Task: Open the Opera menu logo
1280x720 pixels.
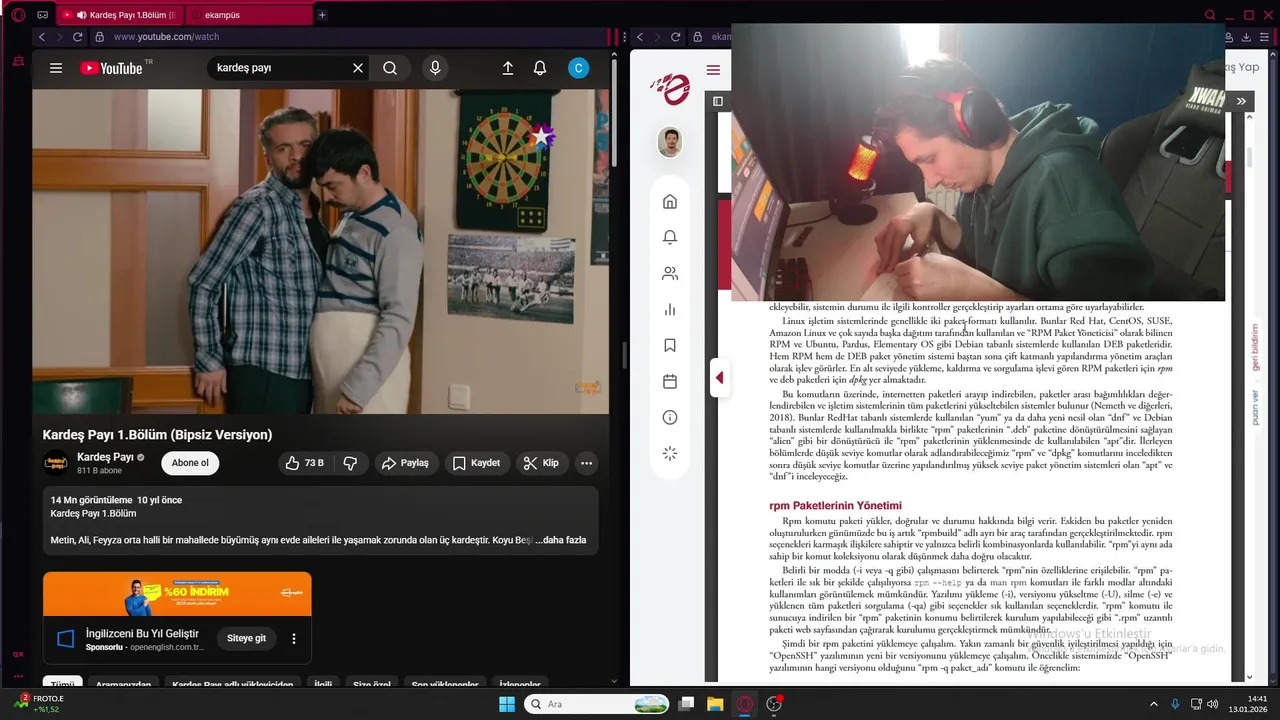Action: pyautogui.click(x=18, y=15)
